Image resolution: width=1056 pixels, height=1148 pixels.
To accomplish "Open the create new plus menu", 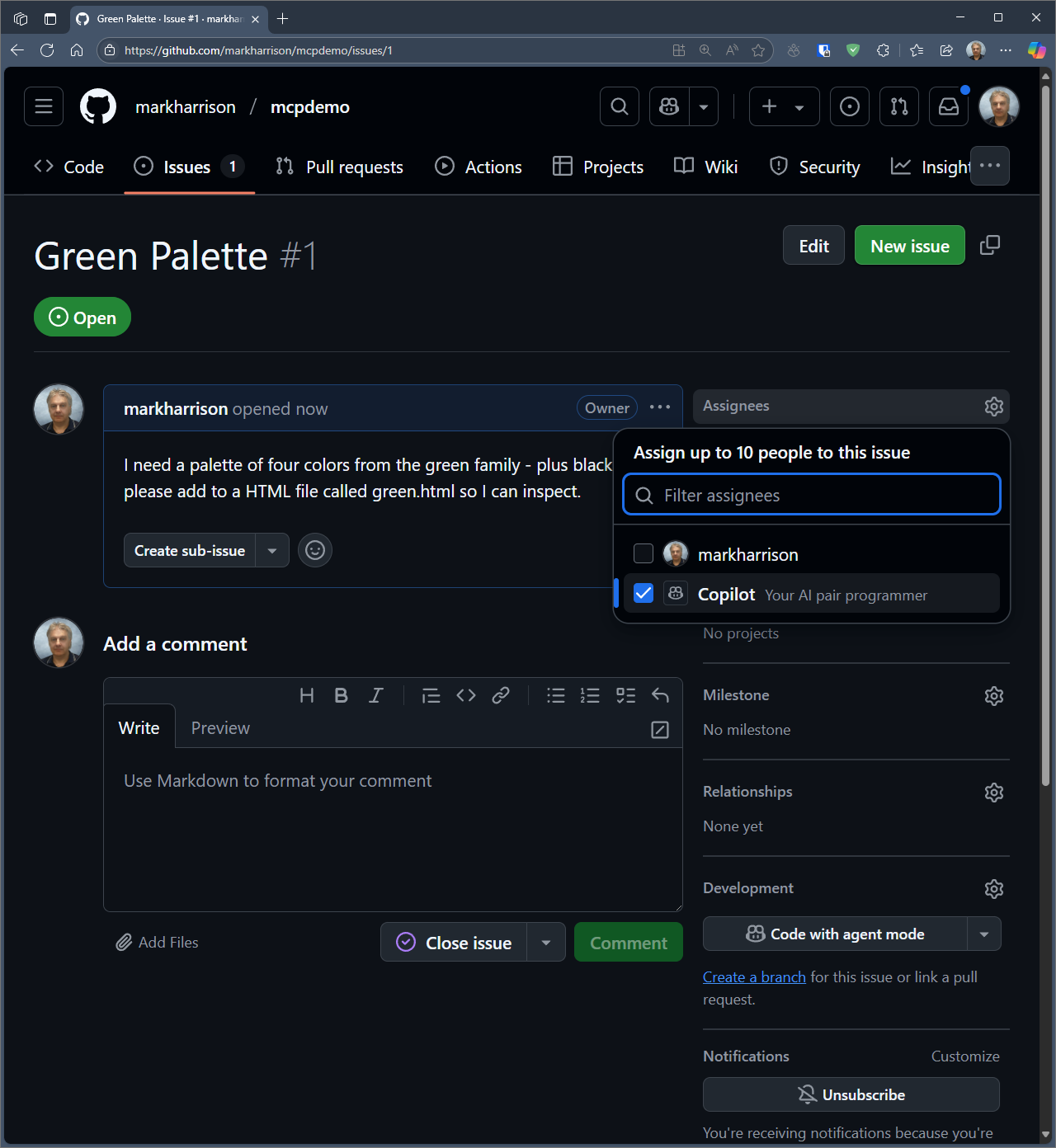I will pos(784,106).
